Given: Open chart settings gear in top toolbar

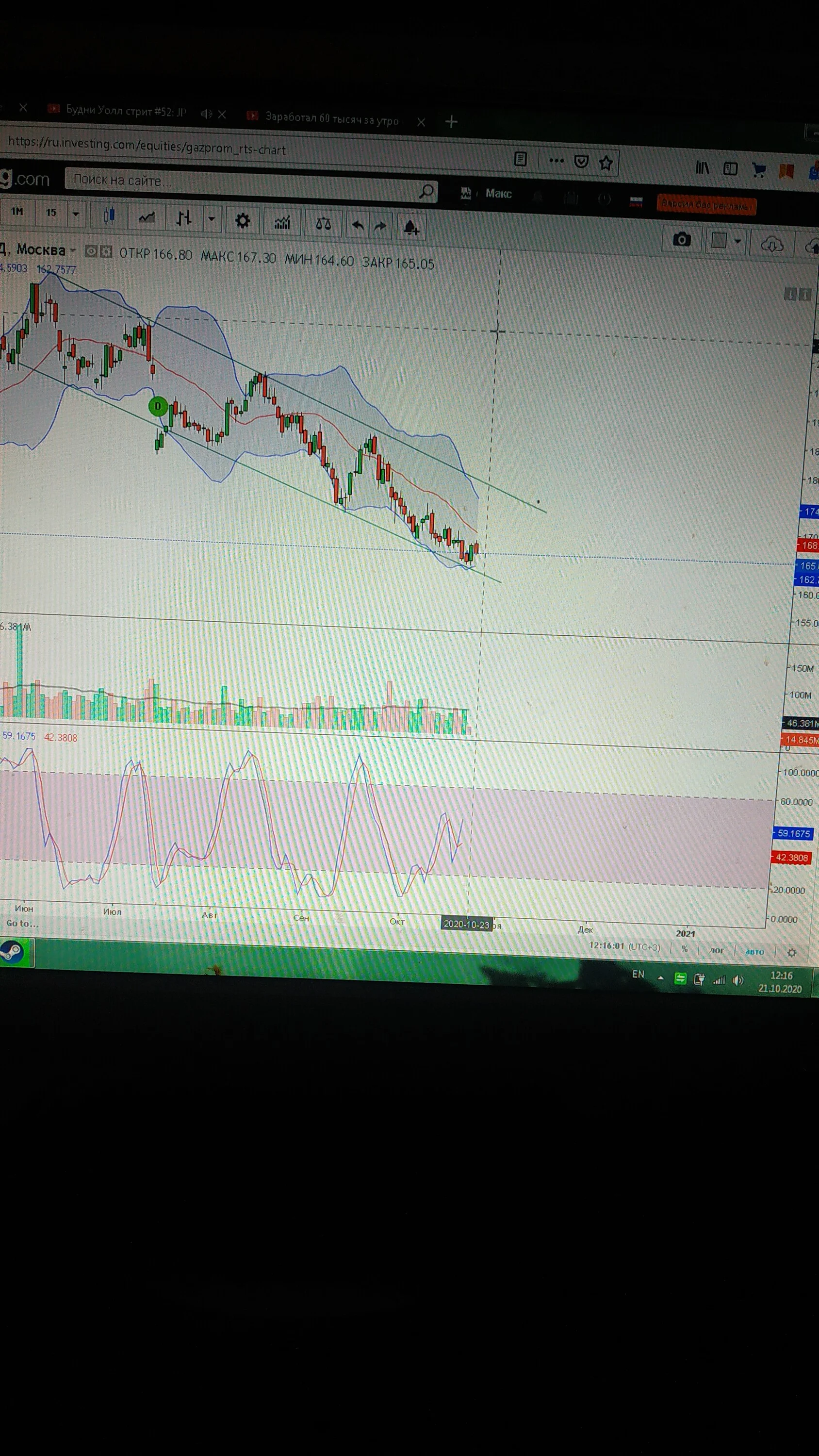Looking at the screenshot, I should 243,220.
